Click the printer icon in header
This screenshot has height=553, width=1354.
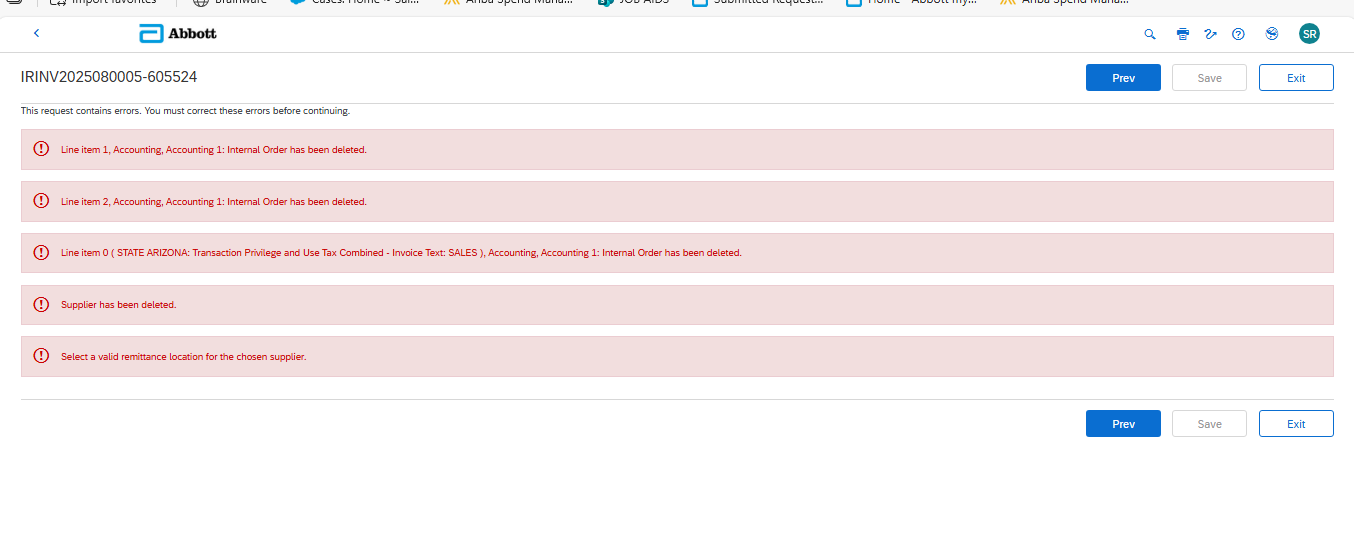(x=1183, y=34)
